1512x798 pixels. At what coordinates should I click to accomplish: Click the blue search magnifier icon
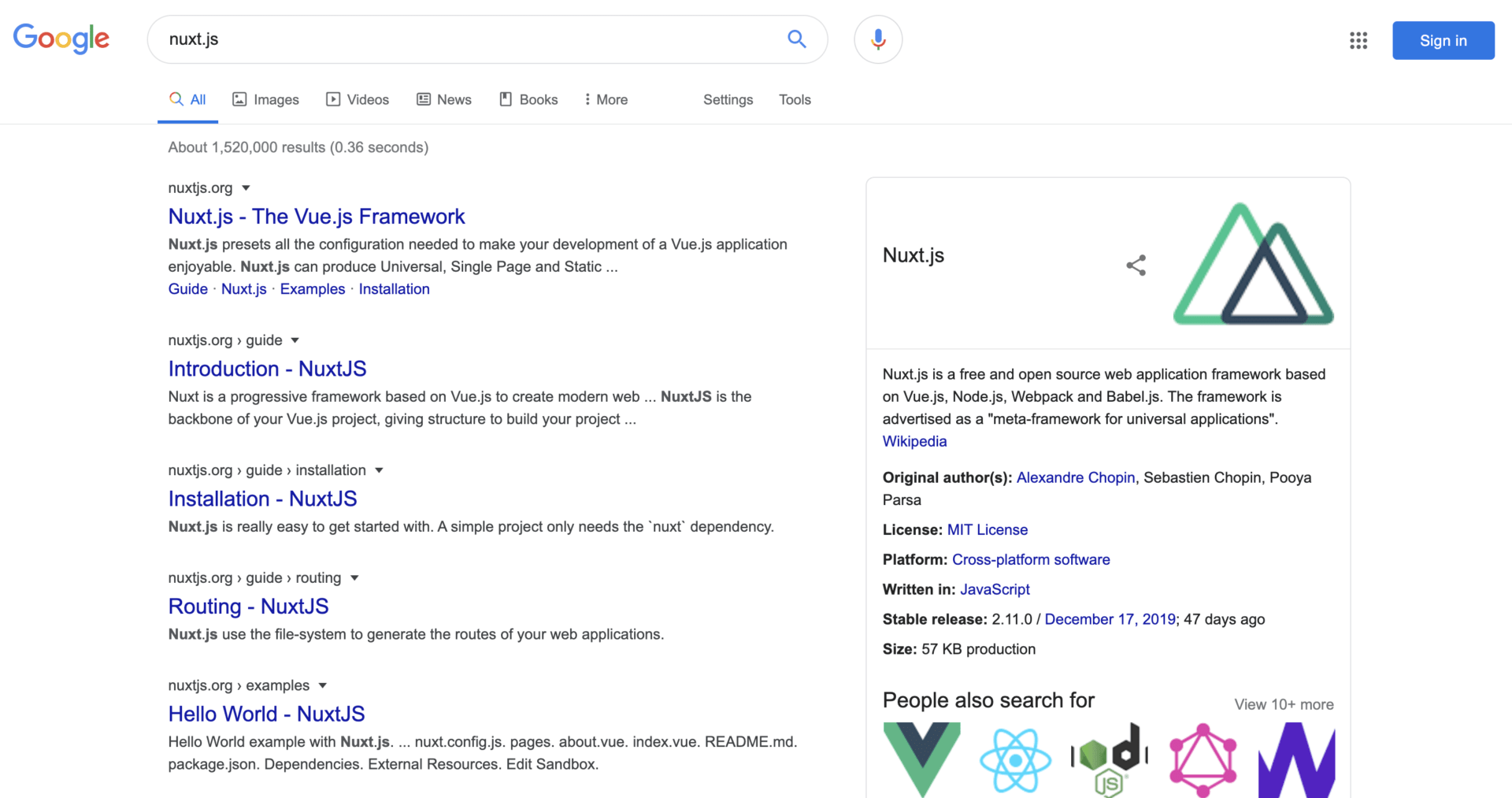(797, 39)
